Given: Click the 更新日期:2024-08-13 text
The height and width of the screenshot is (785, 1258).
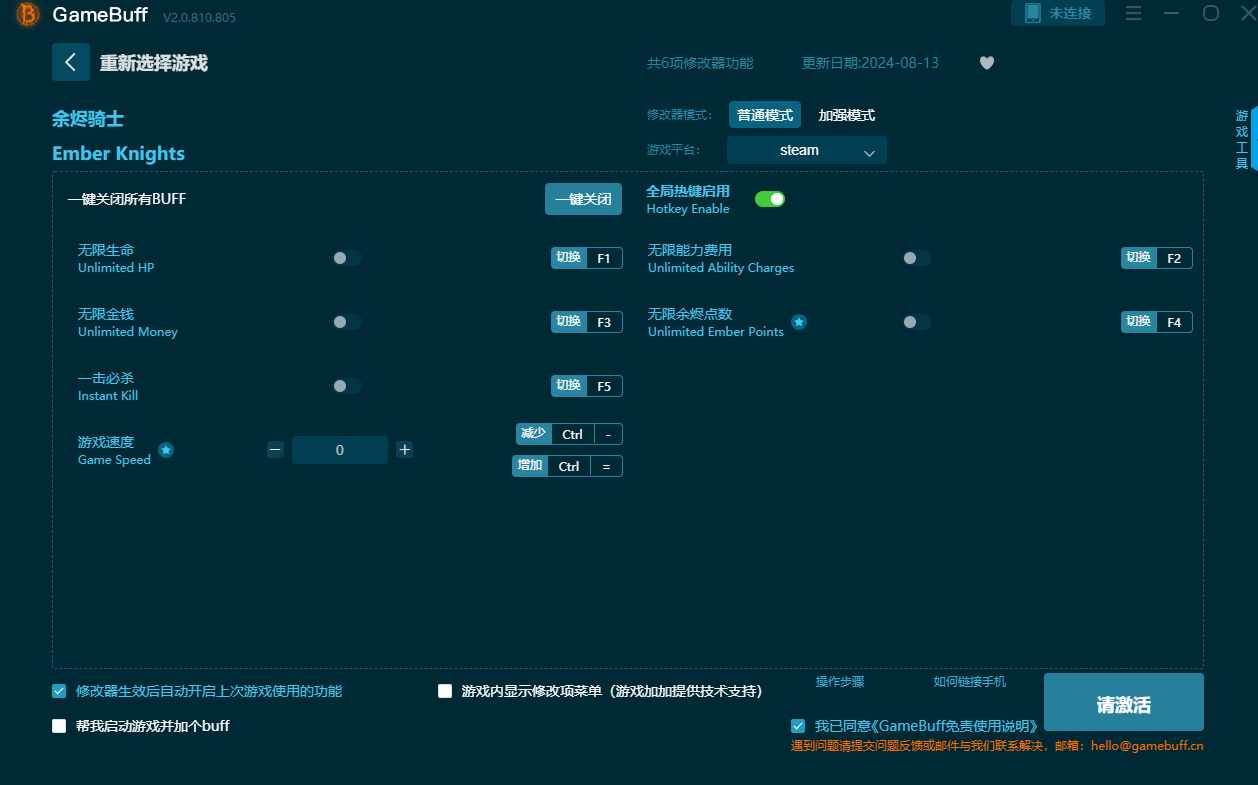Looking at the screenshot, I should tap(870, 63).
